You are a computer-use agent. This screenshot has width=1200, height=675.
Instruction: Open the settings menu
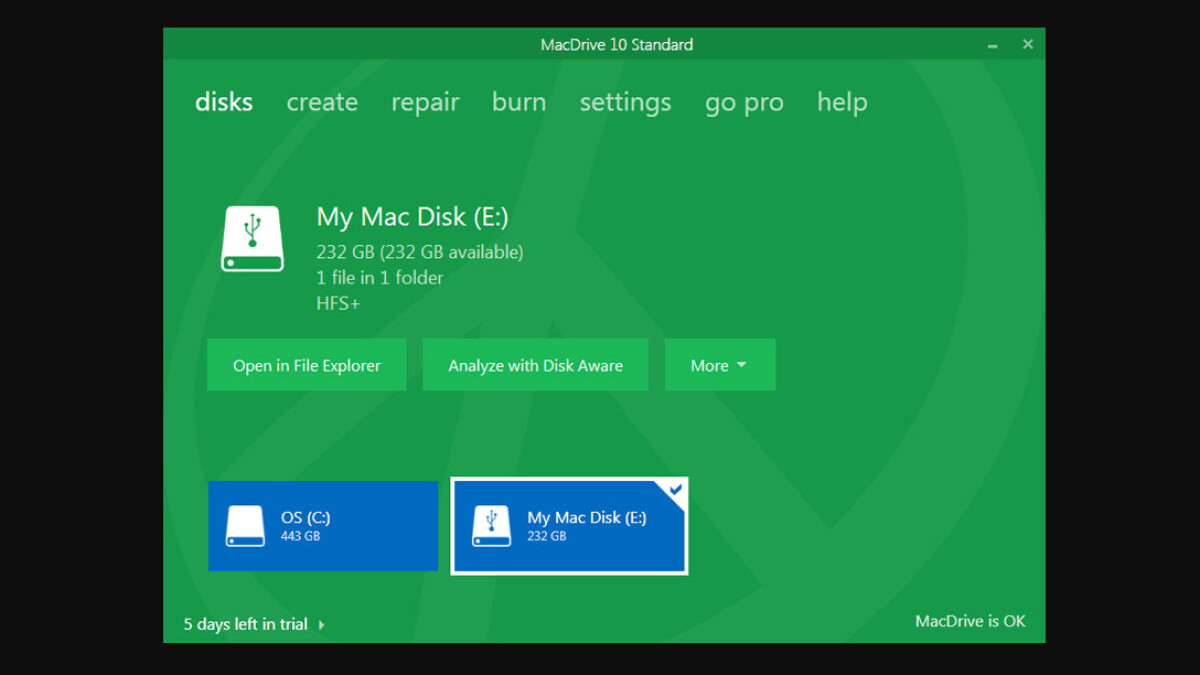pos(625,101)
